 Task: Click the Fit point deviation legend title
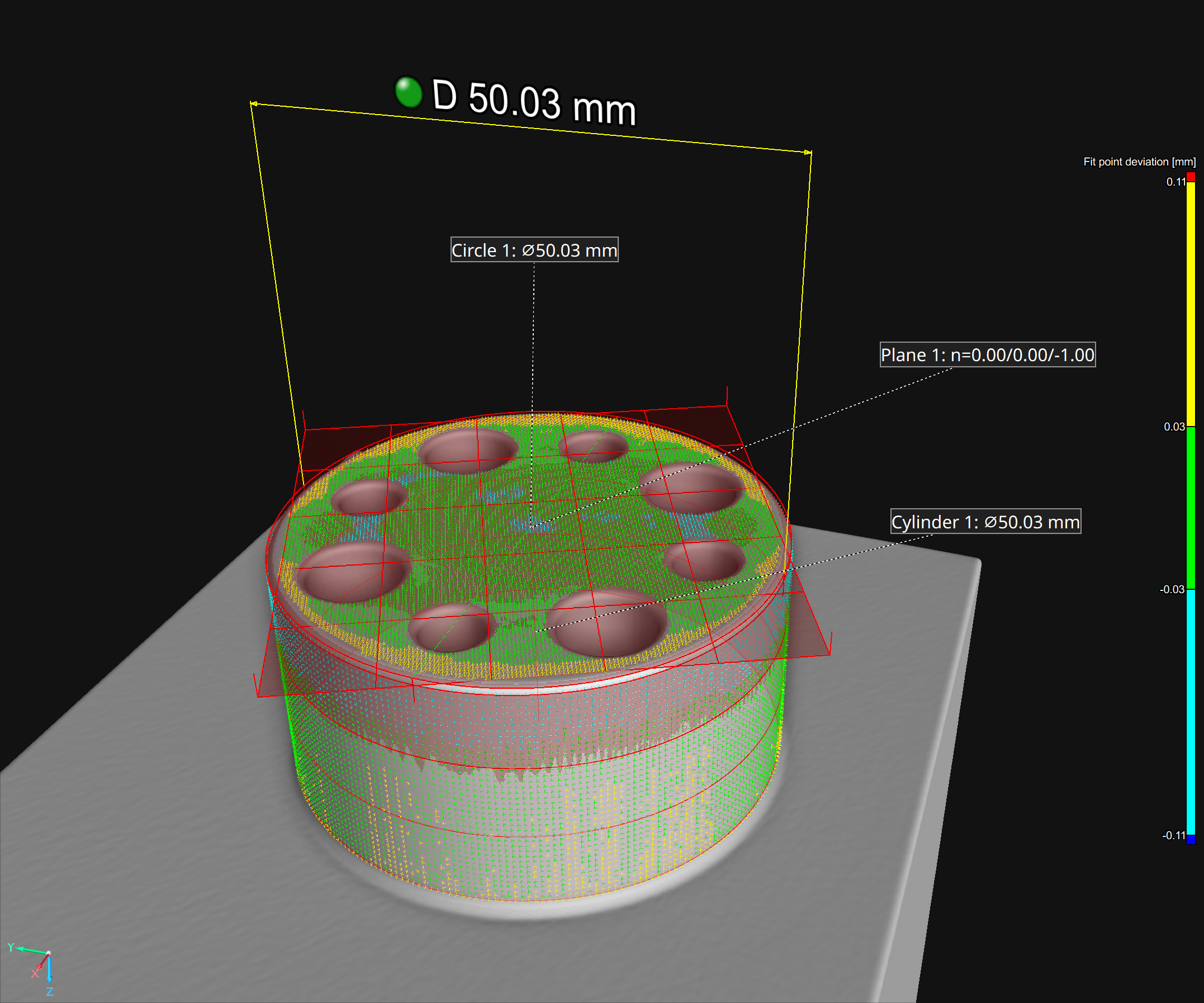pyautogui.click(x=1139, y=162)
